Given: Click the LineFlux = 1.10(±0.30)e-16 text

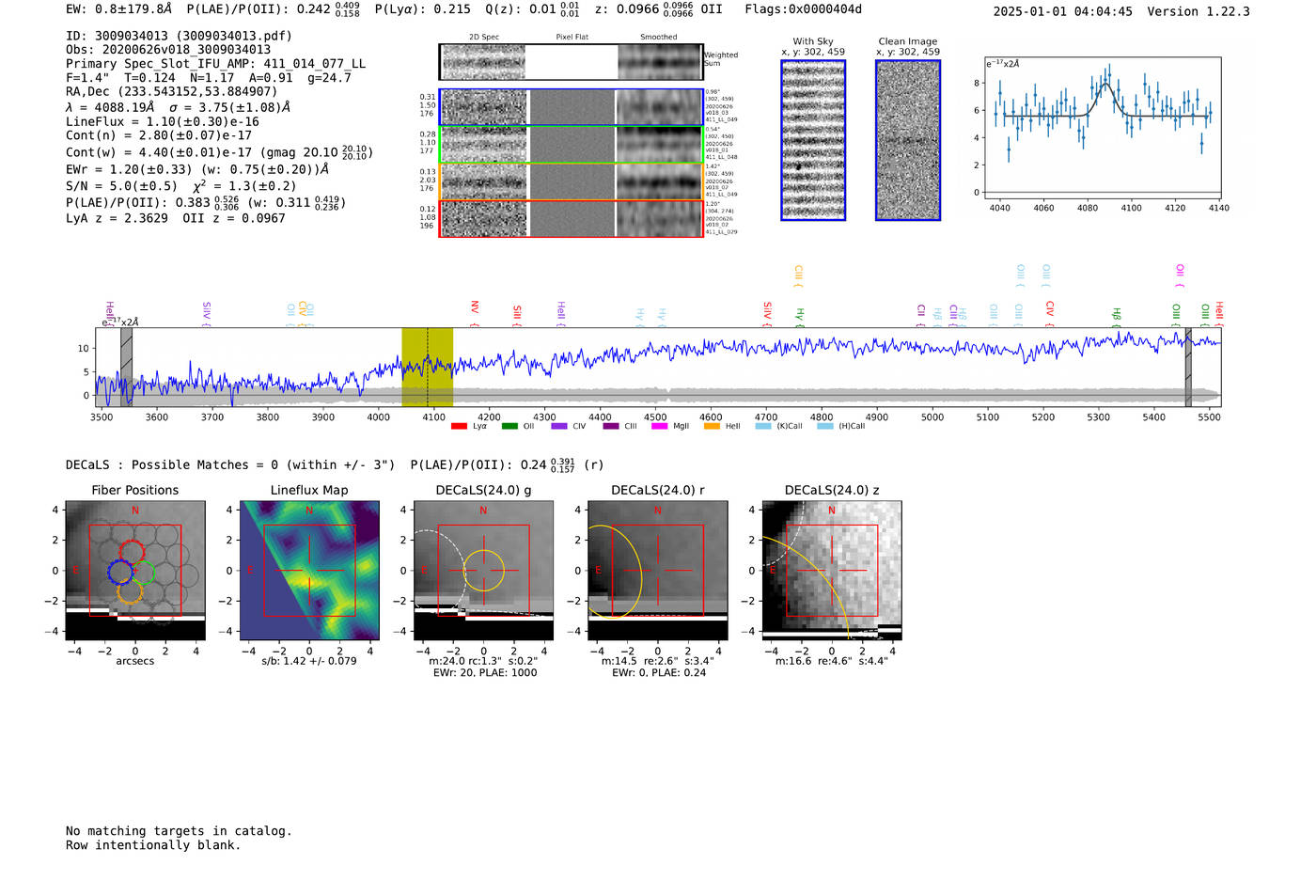Looking at the screenshot, I should click(163, 121).
